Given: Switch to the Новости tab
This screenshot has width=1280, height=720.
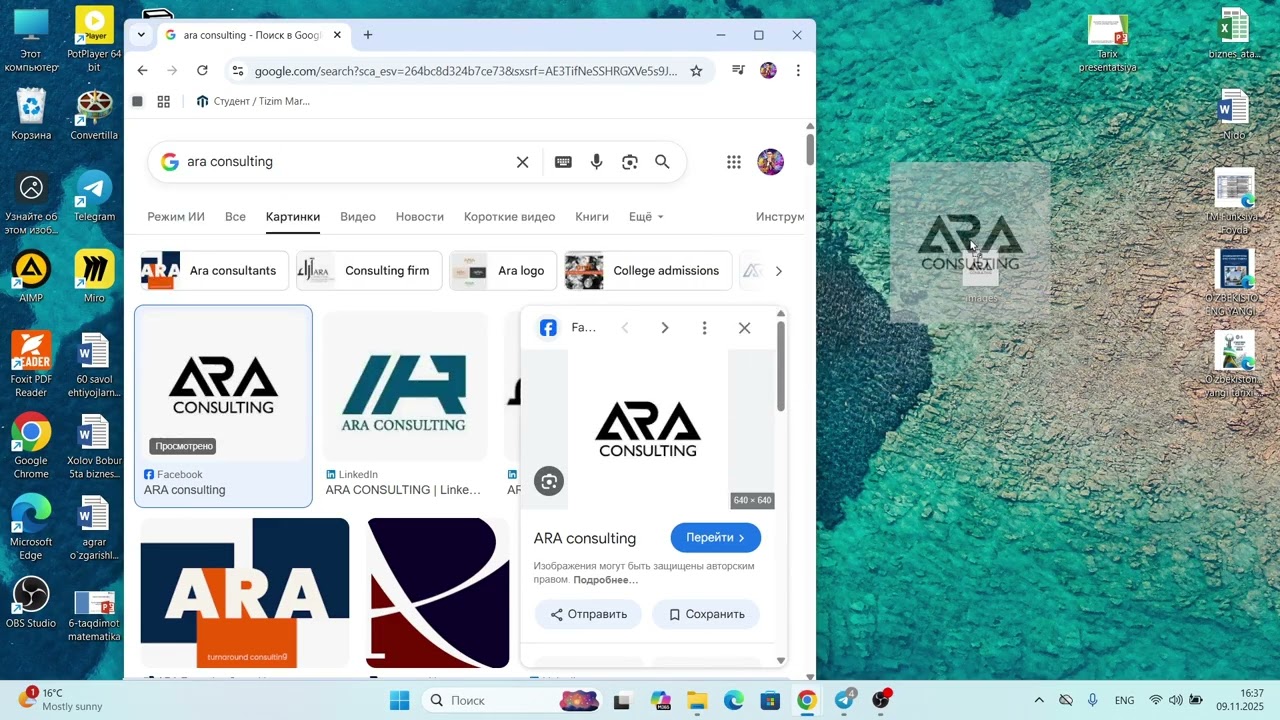Looking at the screenshot, I should point(420,217).
